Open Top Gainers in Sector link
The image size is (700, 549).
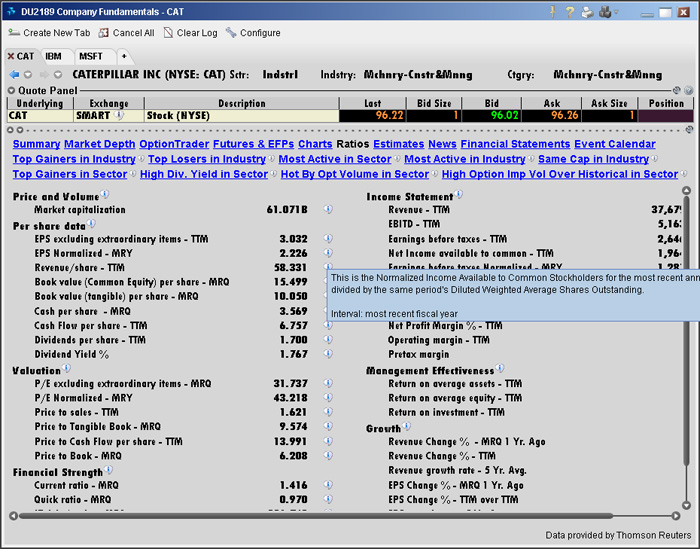pos(70,174)
